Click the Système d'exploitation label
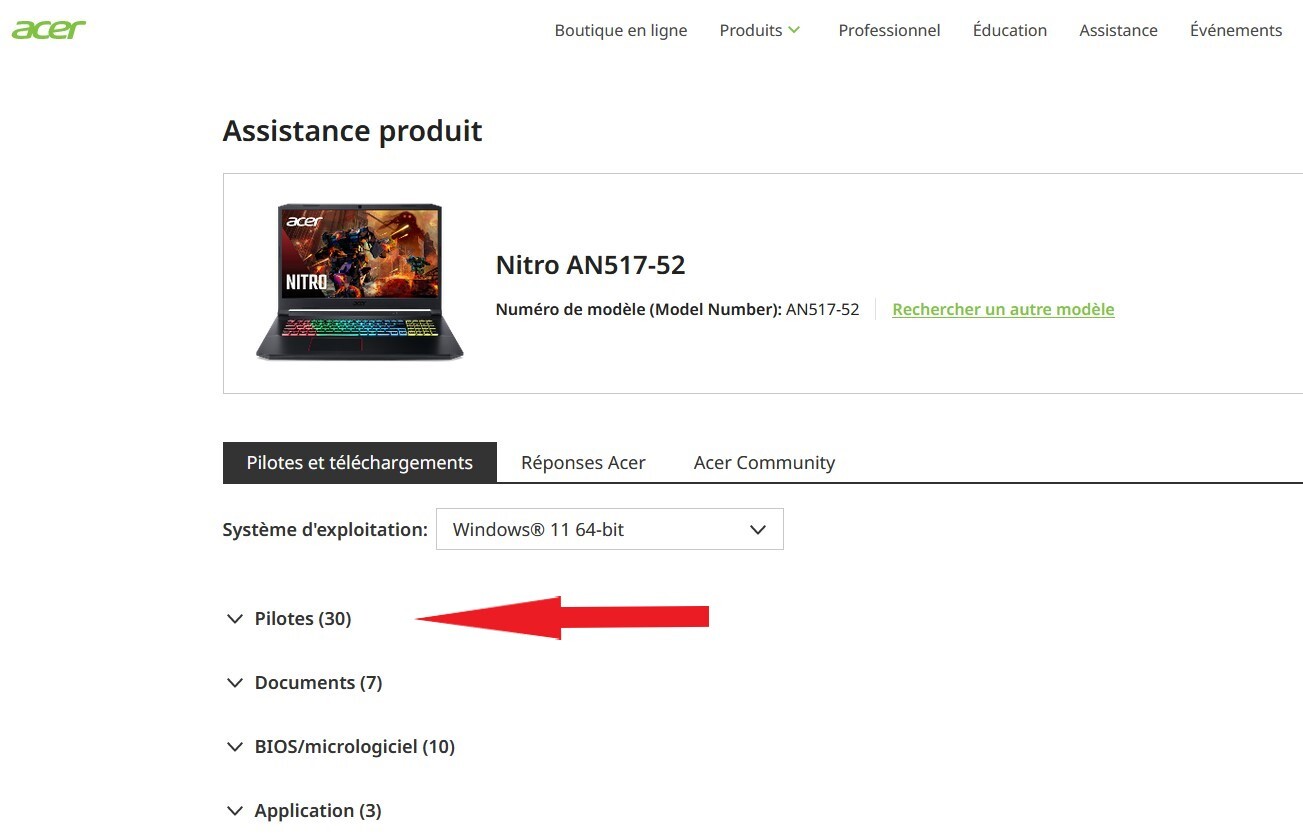The image size is (1303, 838). tap(325, 530)
